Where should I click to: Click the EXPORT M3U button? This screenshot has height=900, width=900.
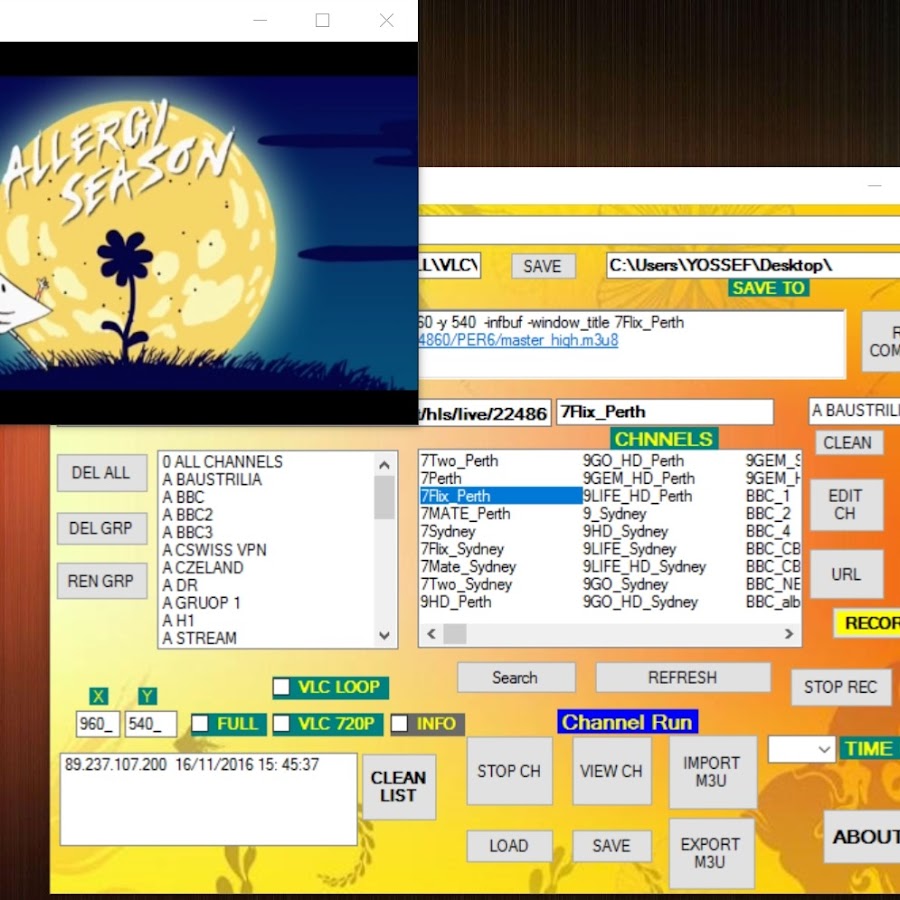tap(711, 854)
